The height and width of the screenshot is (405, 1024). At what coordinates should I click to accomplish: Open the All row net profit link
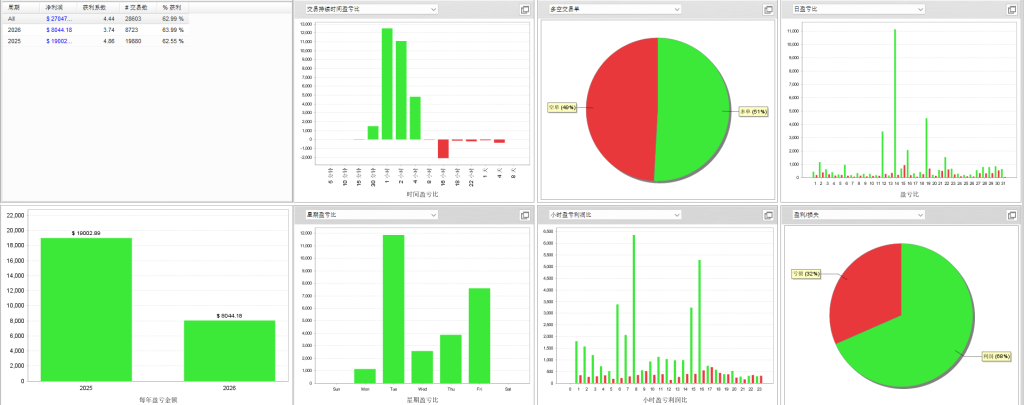(61, 18)
